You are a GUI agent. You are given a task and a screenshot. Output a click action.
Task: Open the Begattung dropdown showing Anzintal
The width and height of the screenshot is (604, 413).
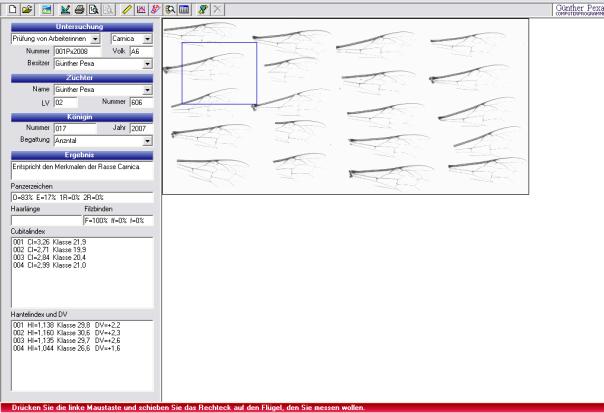tap(147, 141)
